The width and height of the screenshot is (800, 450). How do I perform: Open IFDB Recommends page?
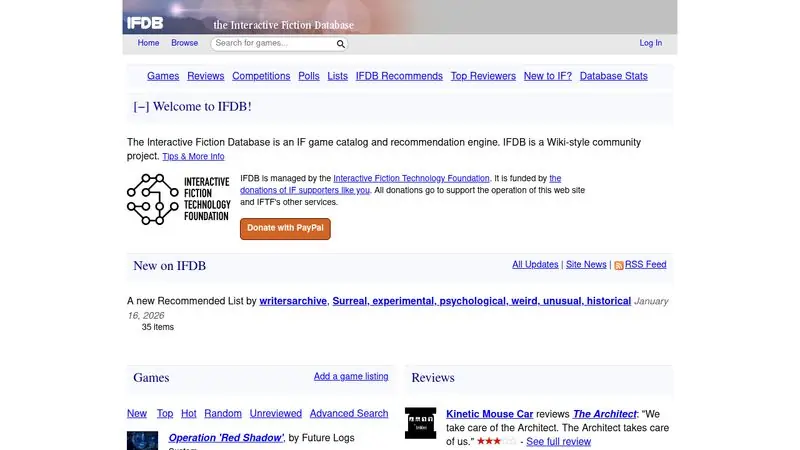pos(399,76)
